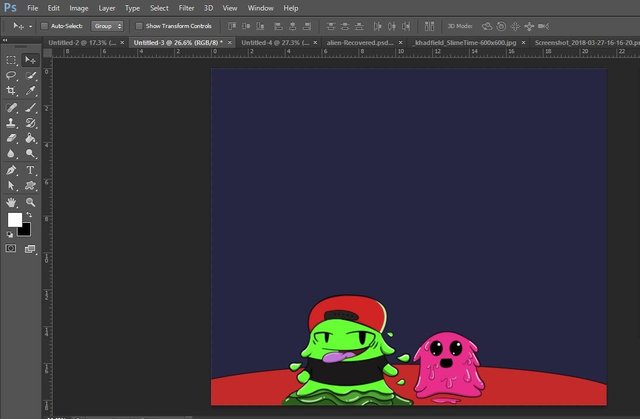Viewport: 640px width, 419px height.
Task: Click Distribute Horizontal Centers icon
Action: coord(392,27)
